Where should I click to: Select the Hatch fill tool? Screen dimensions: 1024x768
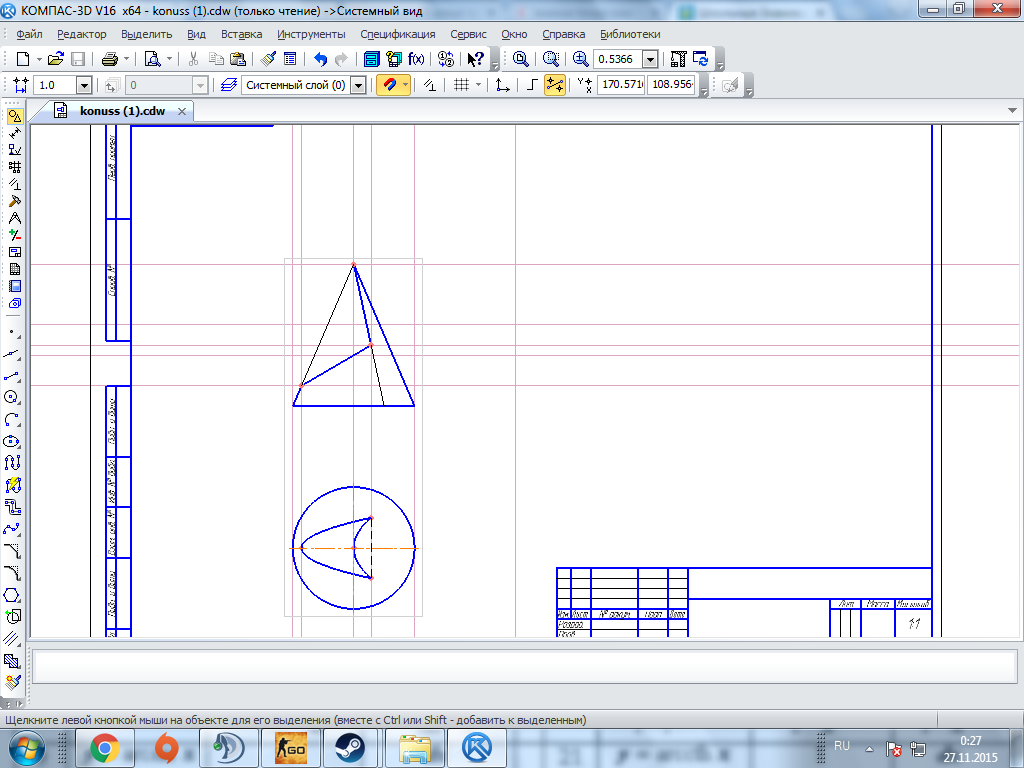tap(13, 661)
